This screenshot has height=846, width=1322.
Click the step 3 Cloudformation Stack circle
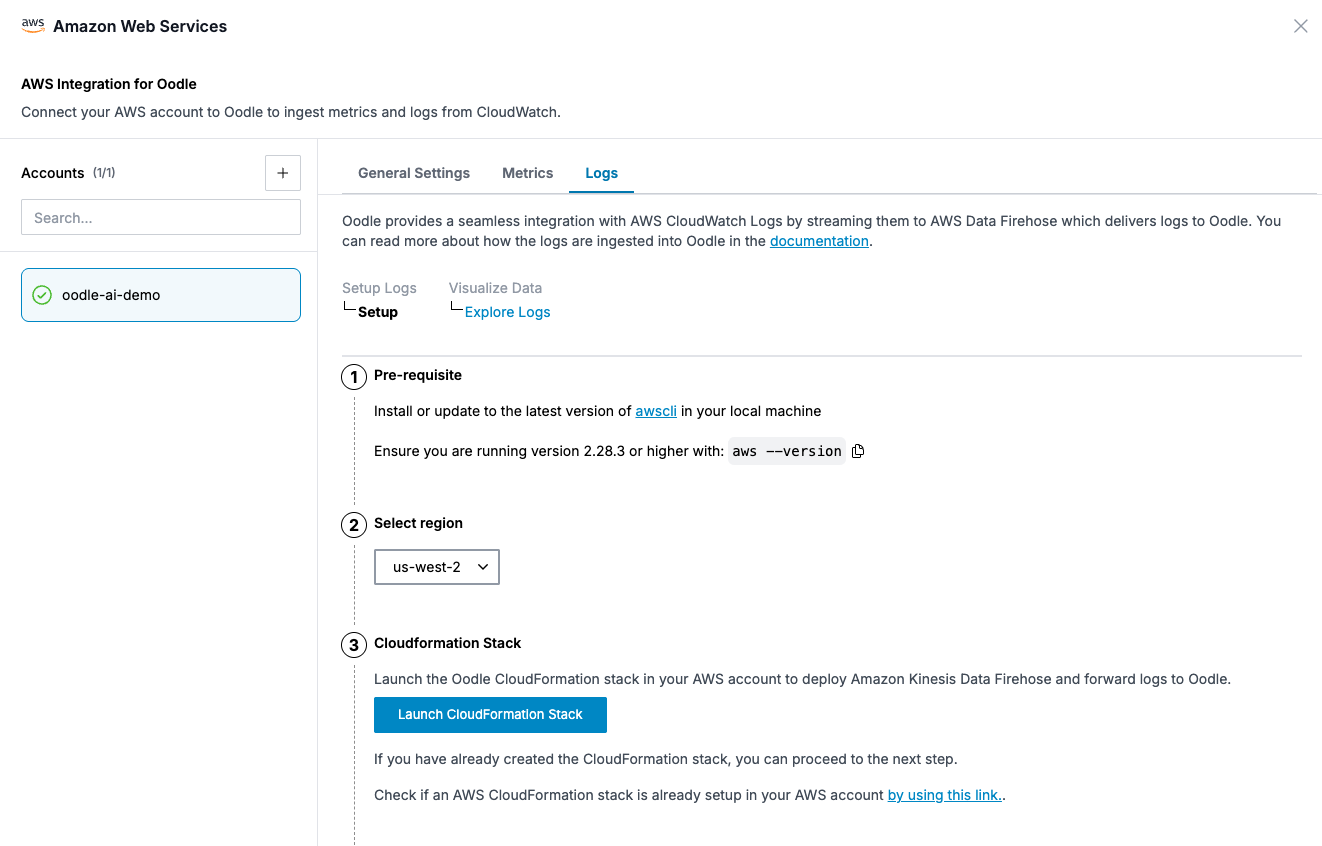coord(353,645)
